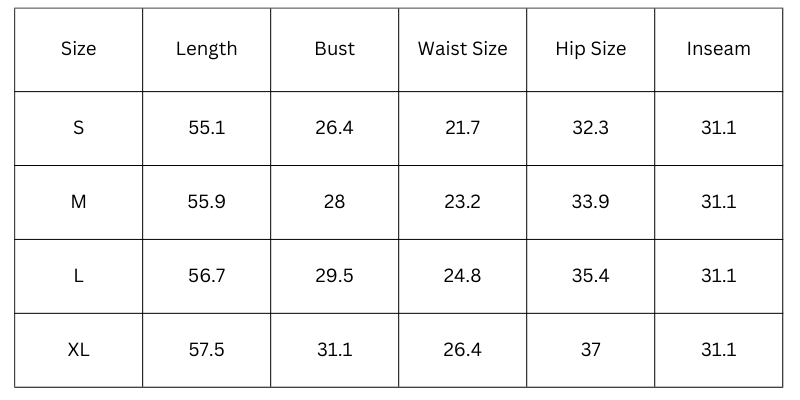Select the Hip Size header cell
The image size is (800, 400).
tap(590, 49)
